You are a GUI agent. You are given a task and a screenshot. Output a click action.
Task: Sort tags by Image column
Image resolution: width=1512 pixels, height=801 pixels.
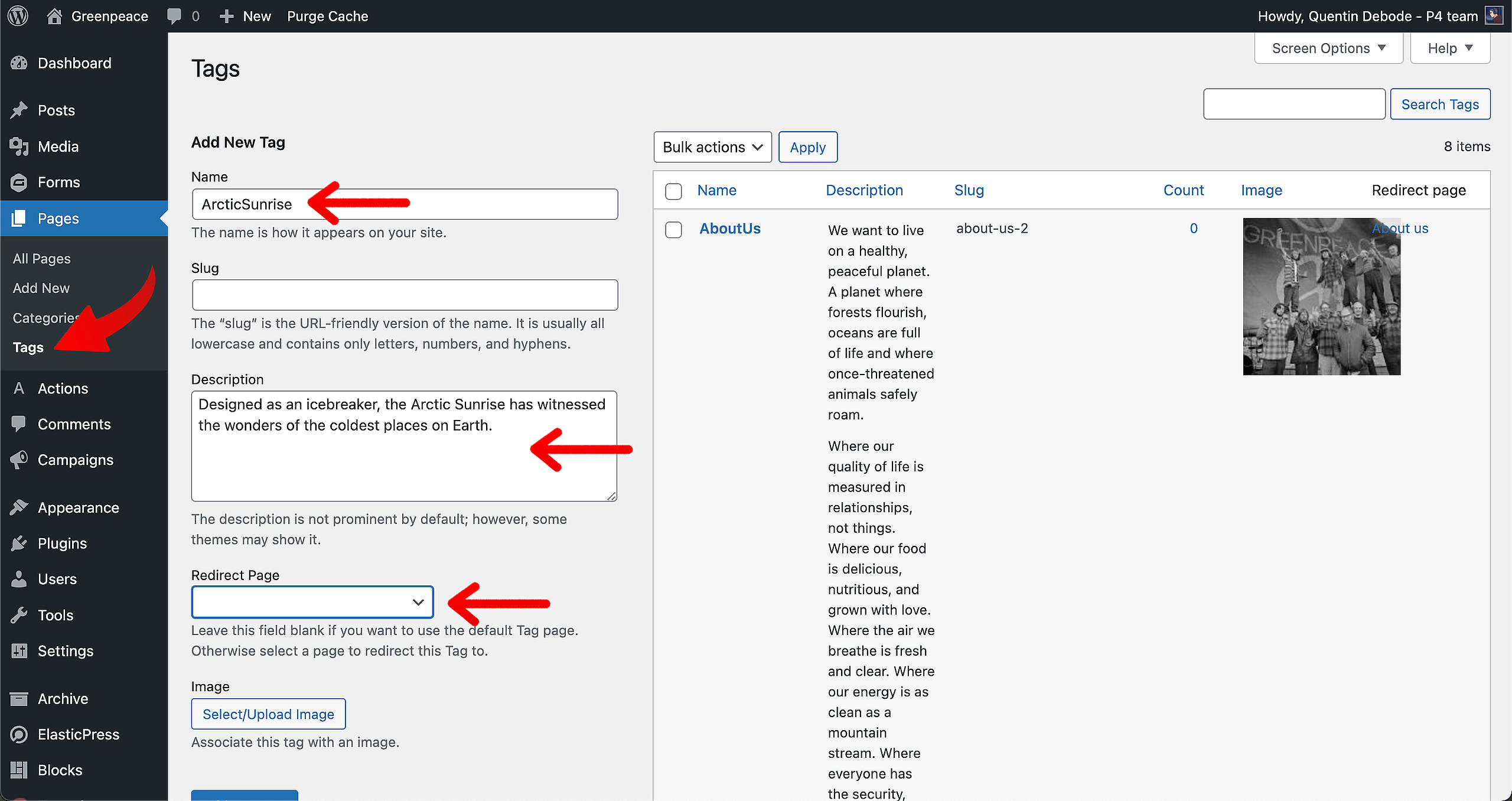point(1261,190)
